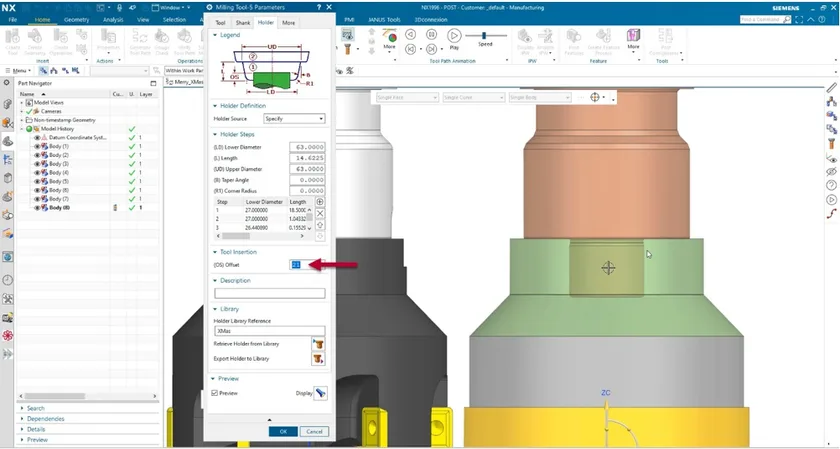This screenshot has height=449, width=840.
Task: Open the red flower palette sidebar icon
Action: point(8,335)
